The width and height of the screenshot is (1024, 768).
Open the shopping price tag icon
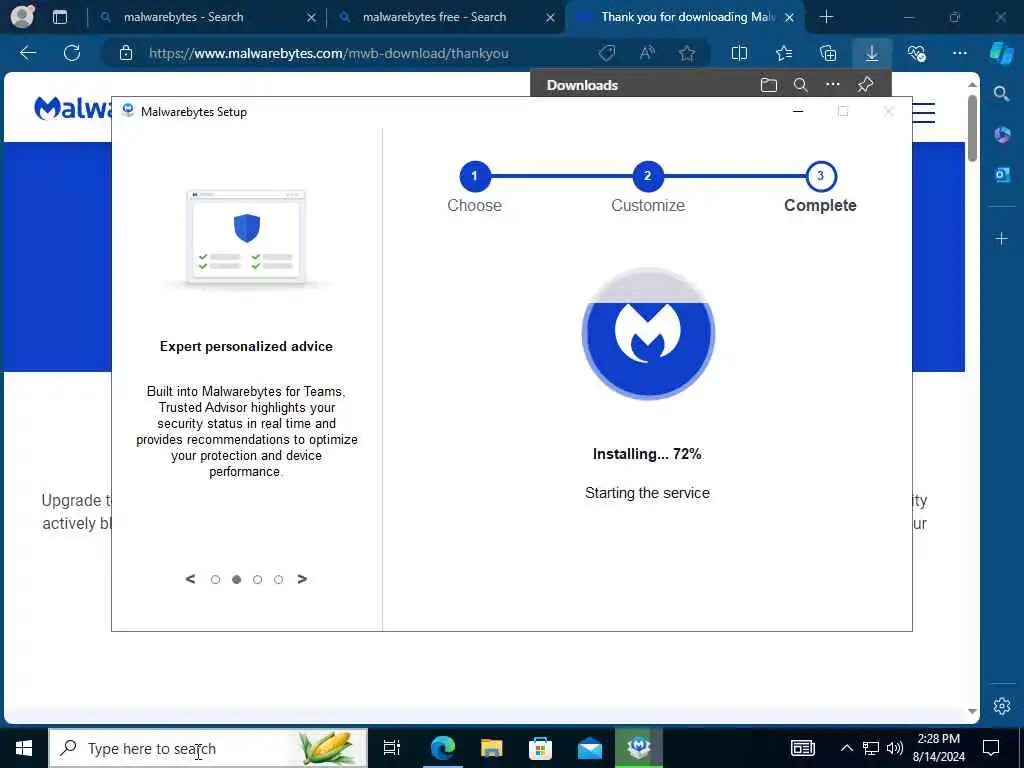tap(607, 54)
